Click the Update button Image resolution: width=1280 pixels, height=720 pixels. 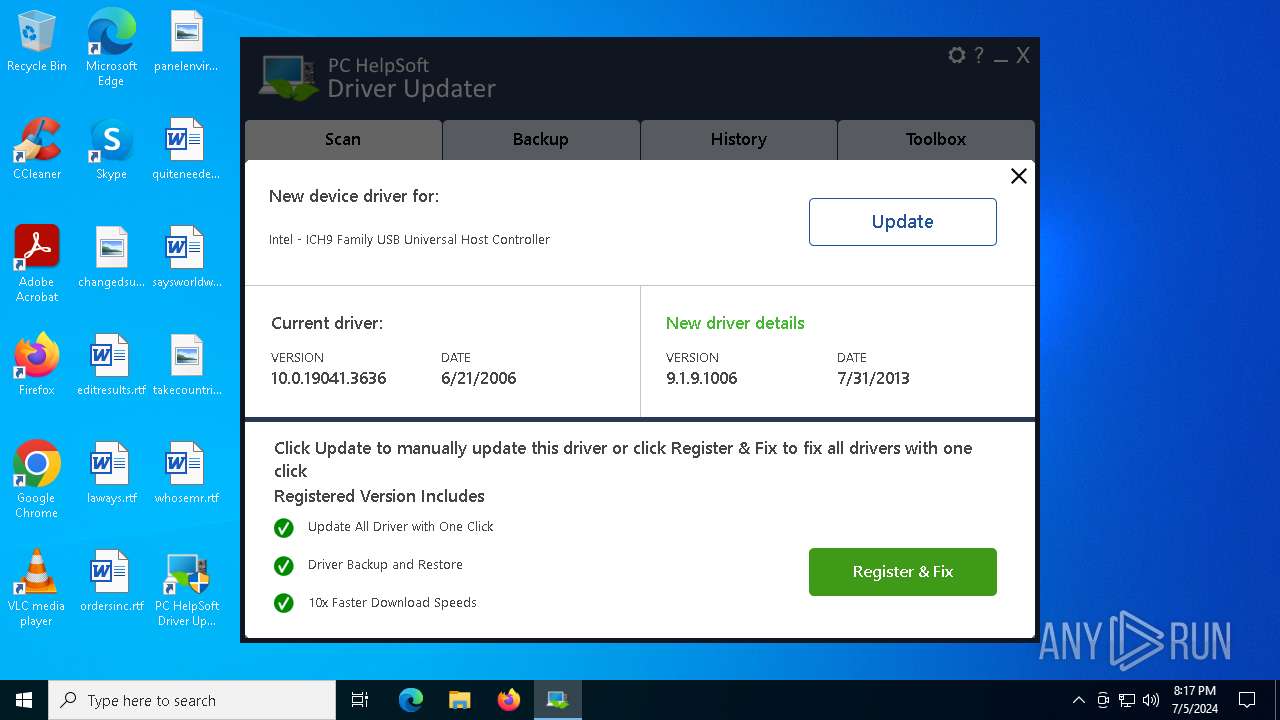tap(903, 222)
